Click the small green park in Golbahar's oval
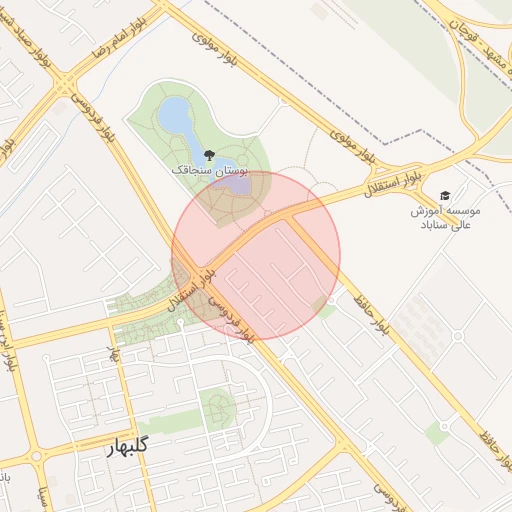The height and width of the screenshot is (512, 512). click(x=217, y=408)
